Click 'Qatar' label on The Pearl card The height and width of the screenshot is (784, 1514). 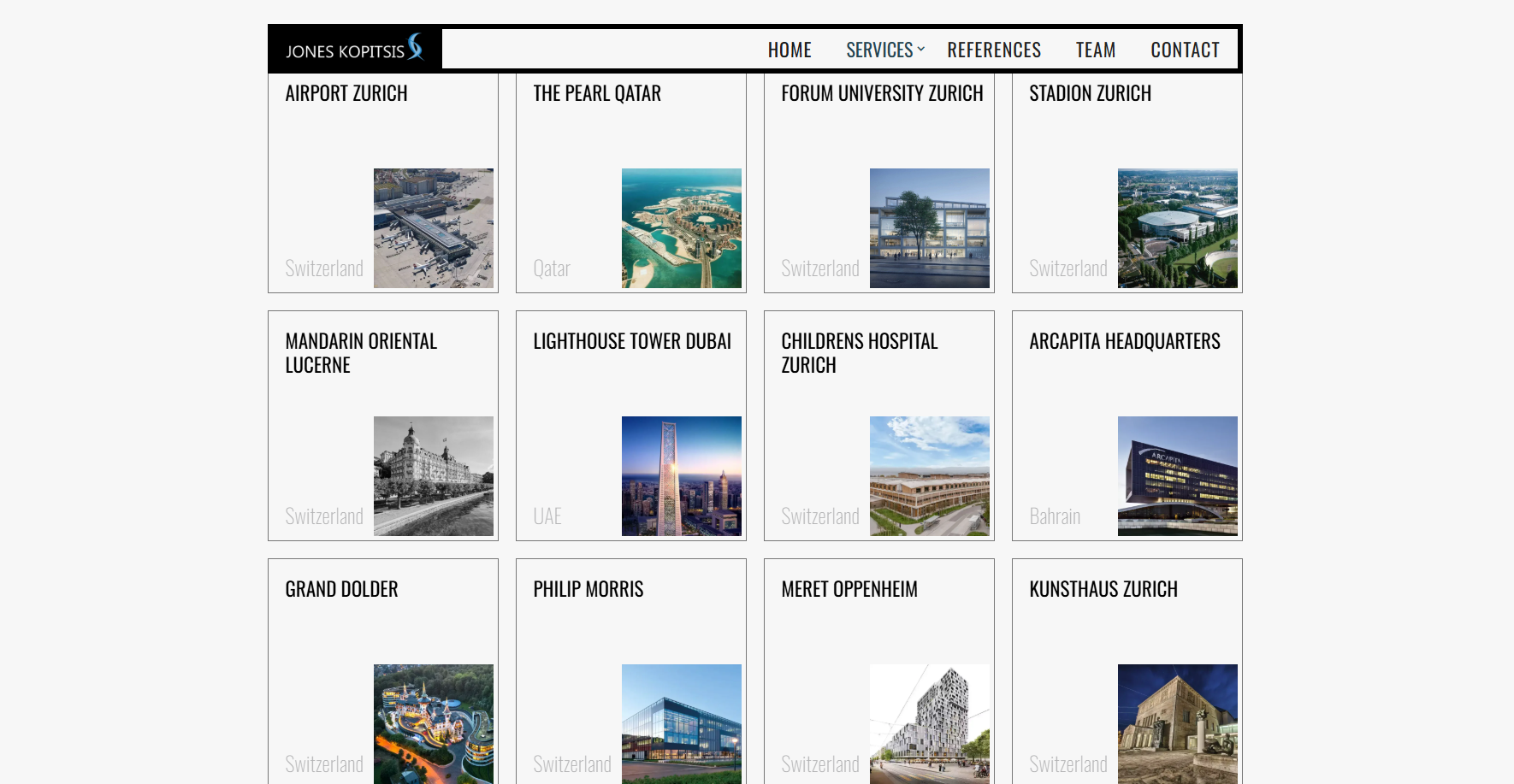click(552, 268)
